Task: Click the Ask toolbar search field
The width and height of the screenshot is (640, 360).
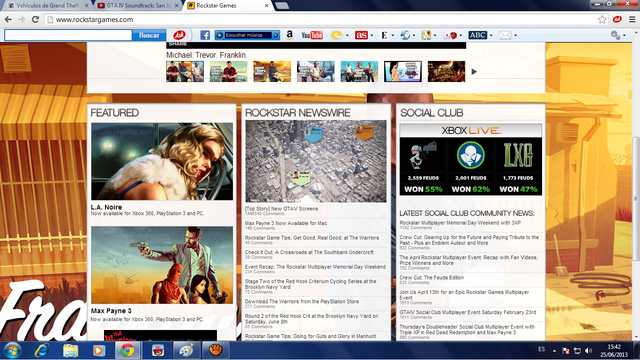Action: (68, 35)
